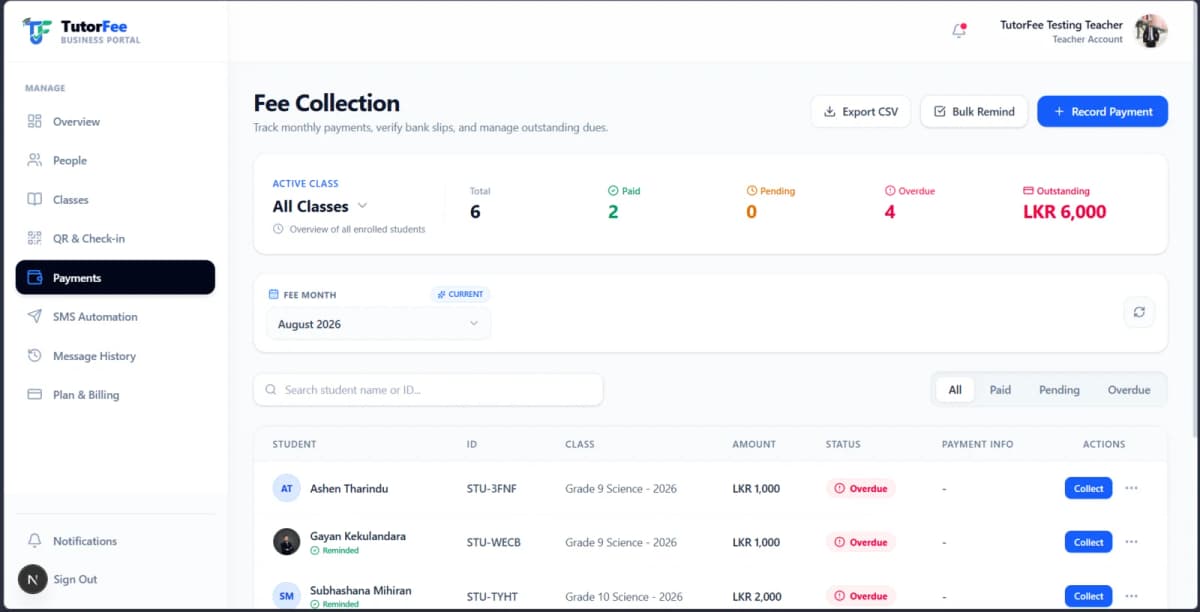Click the AT avatar for Ashen Tharindu

click(x=286, y=488)
